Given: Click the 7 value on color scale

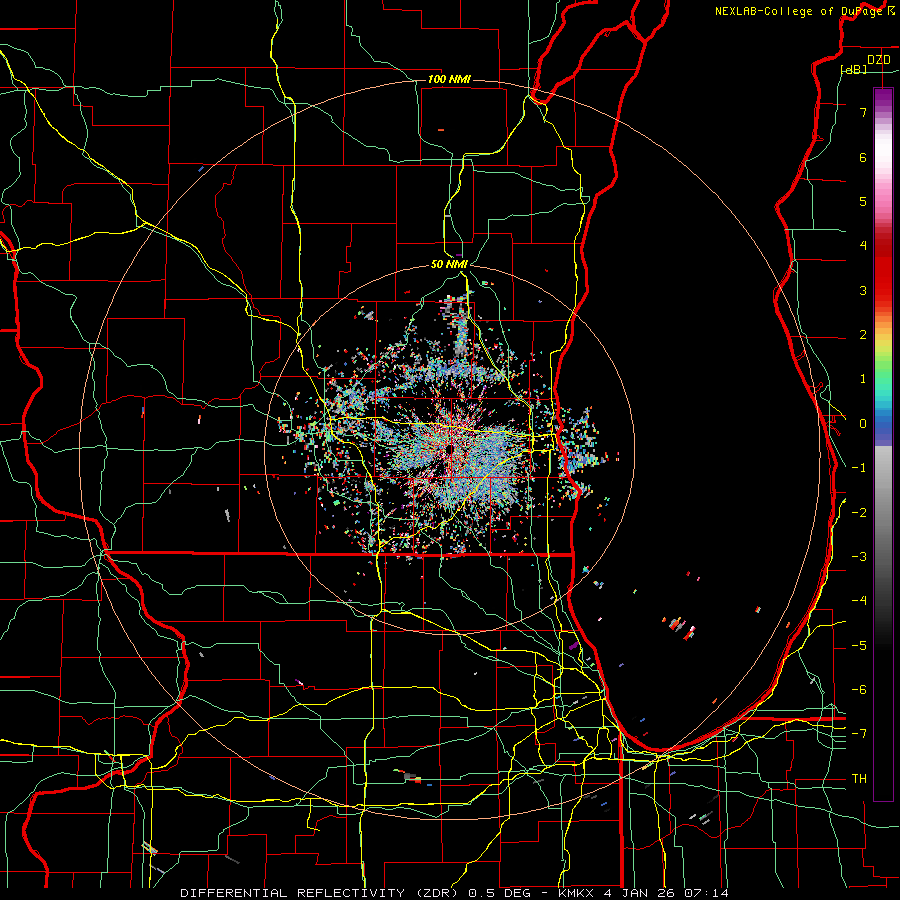Looking at the screenshot, I should click(x=863, y=112).
